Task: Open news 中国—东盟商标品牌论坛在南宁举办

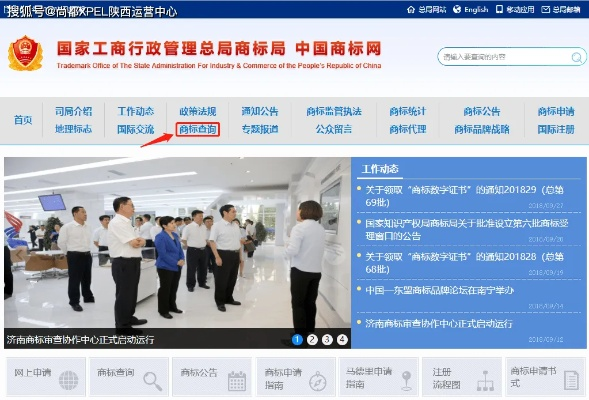Action: (439, 290)
